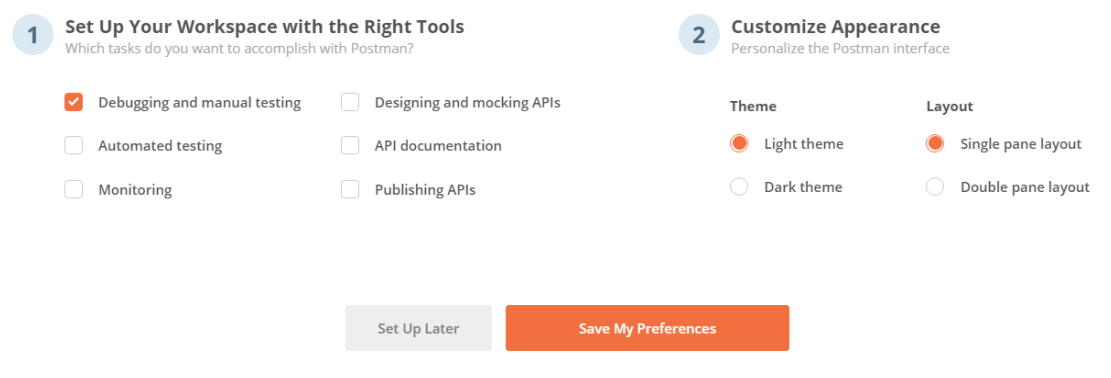Uncheck Debugging and manual testing checkbox
This screenshot has height=378, width=1111.
tap(74, 102)
